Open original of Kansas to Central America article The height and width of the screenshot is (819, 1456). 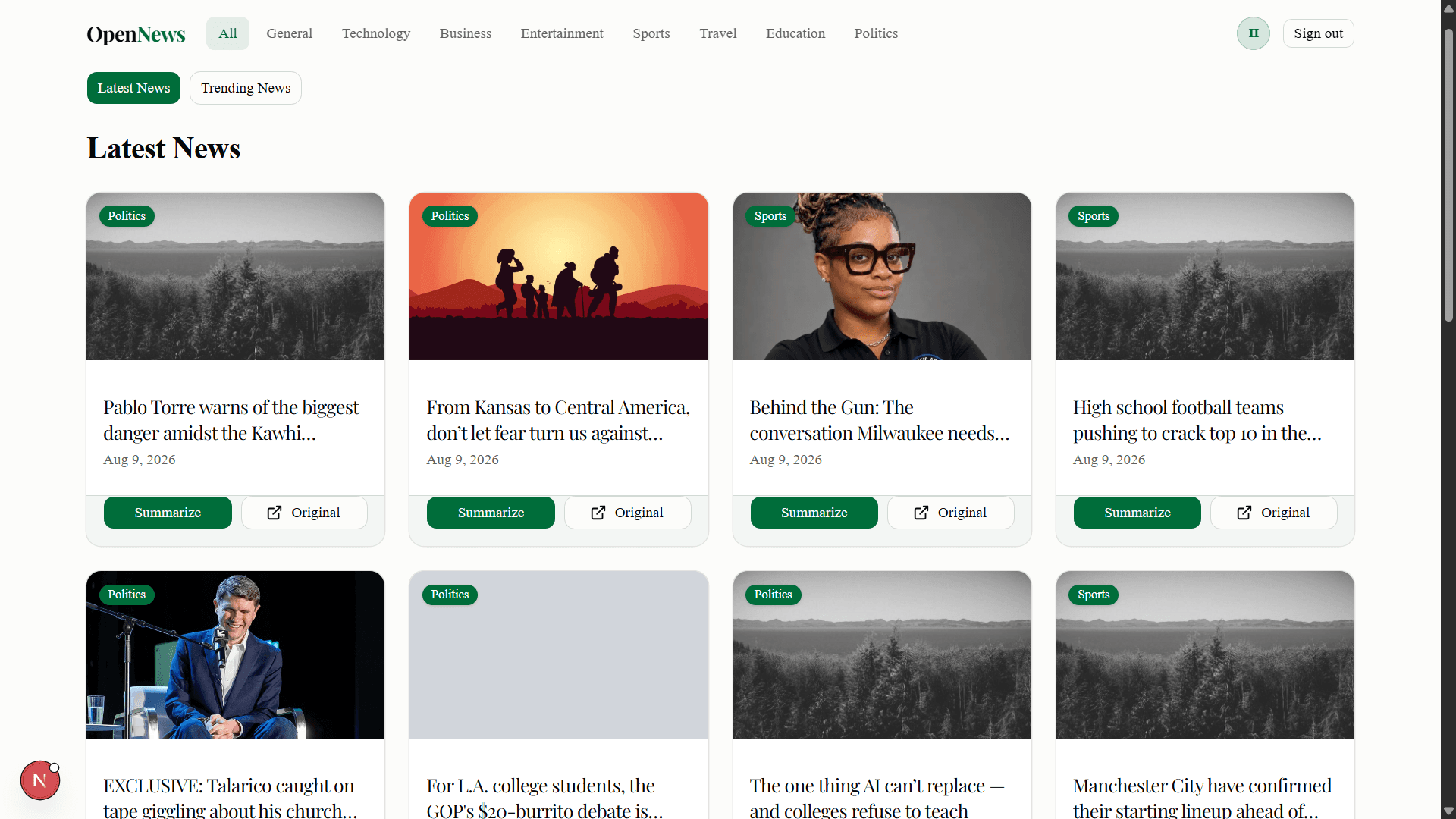coord(628,513)
